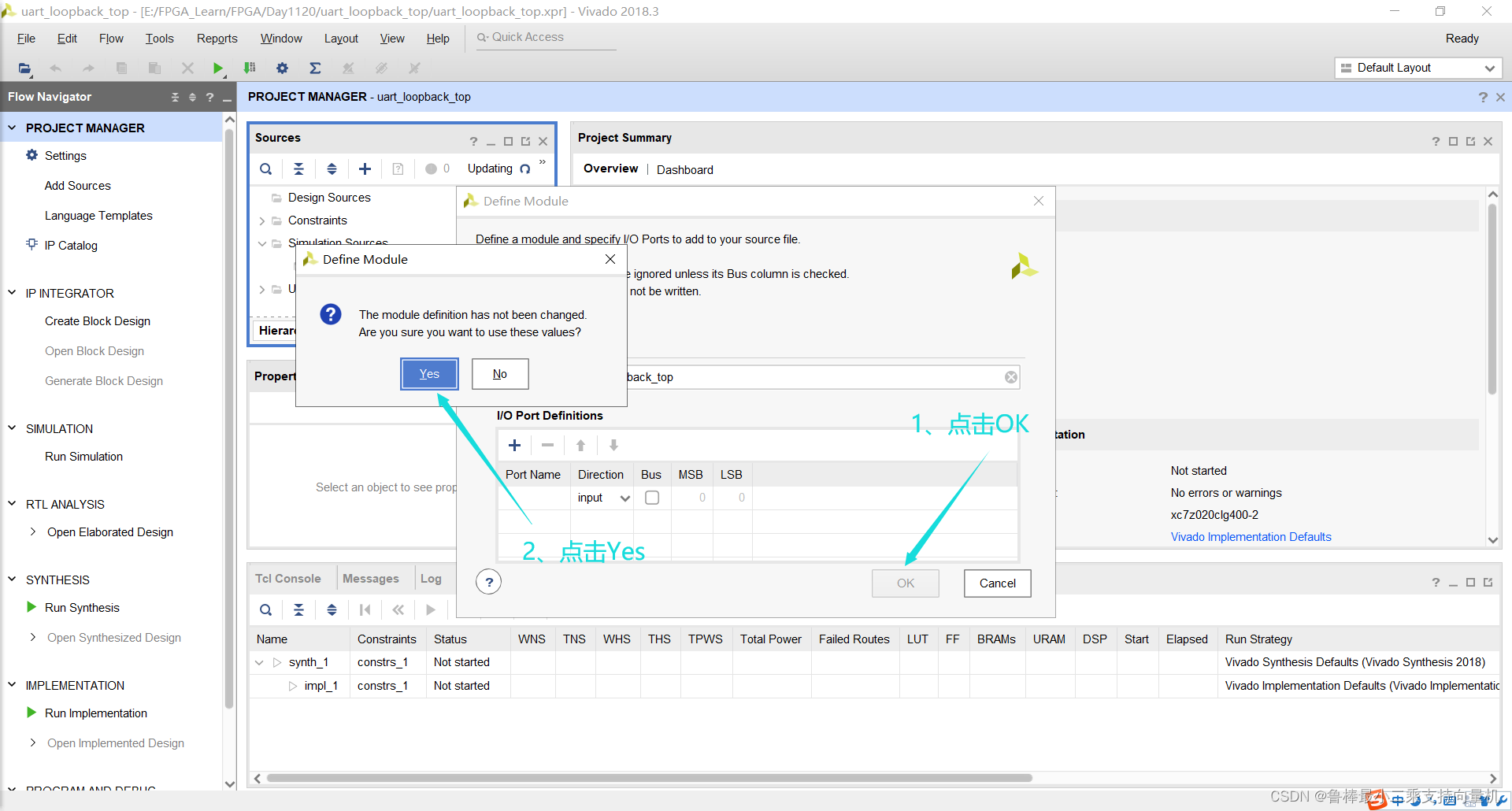The image size is (1512, 811).
Task: Collapse PROJECT MANAGER section
Action: 12,128
